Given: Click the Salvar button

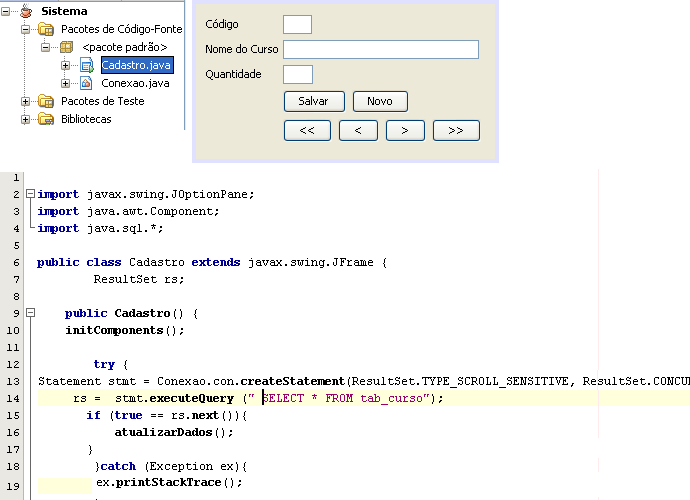Looking at the screenshot, I should (x=314, y=101).
